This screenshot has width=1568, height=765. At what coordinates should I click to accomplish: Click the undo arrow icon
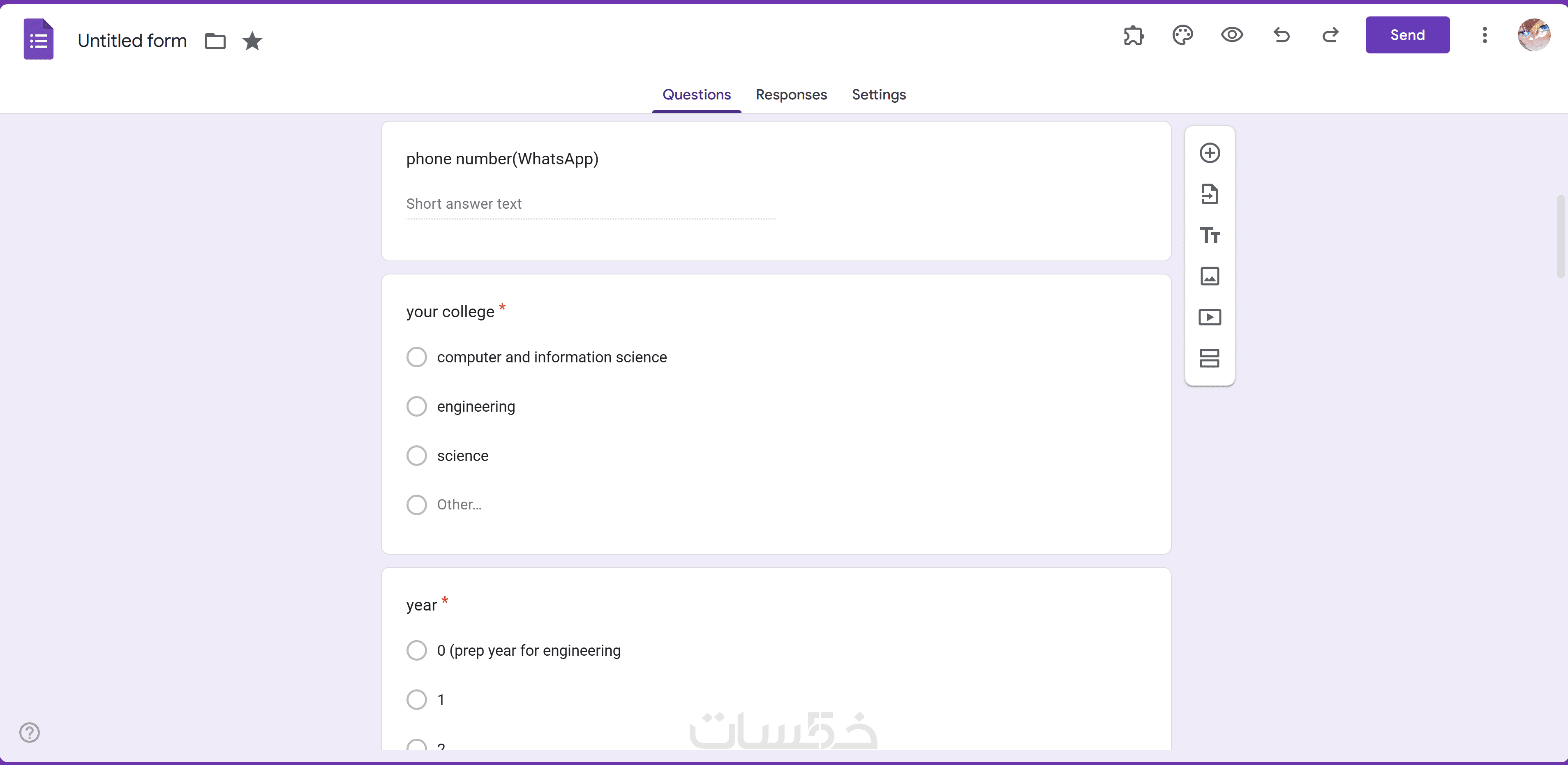[x=1281, y=35]
